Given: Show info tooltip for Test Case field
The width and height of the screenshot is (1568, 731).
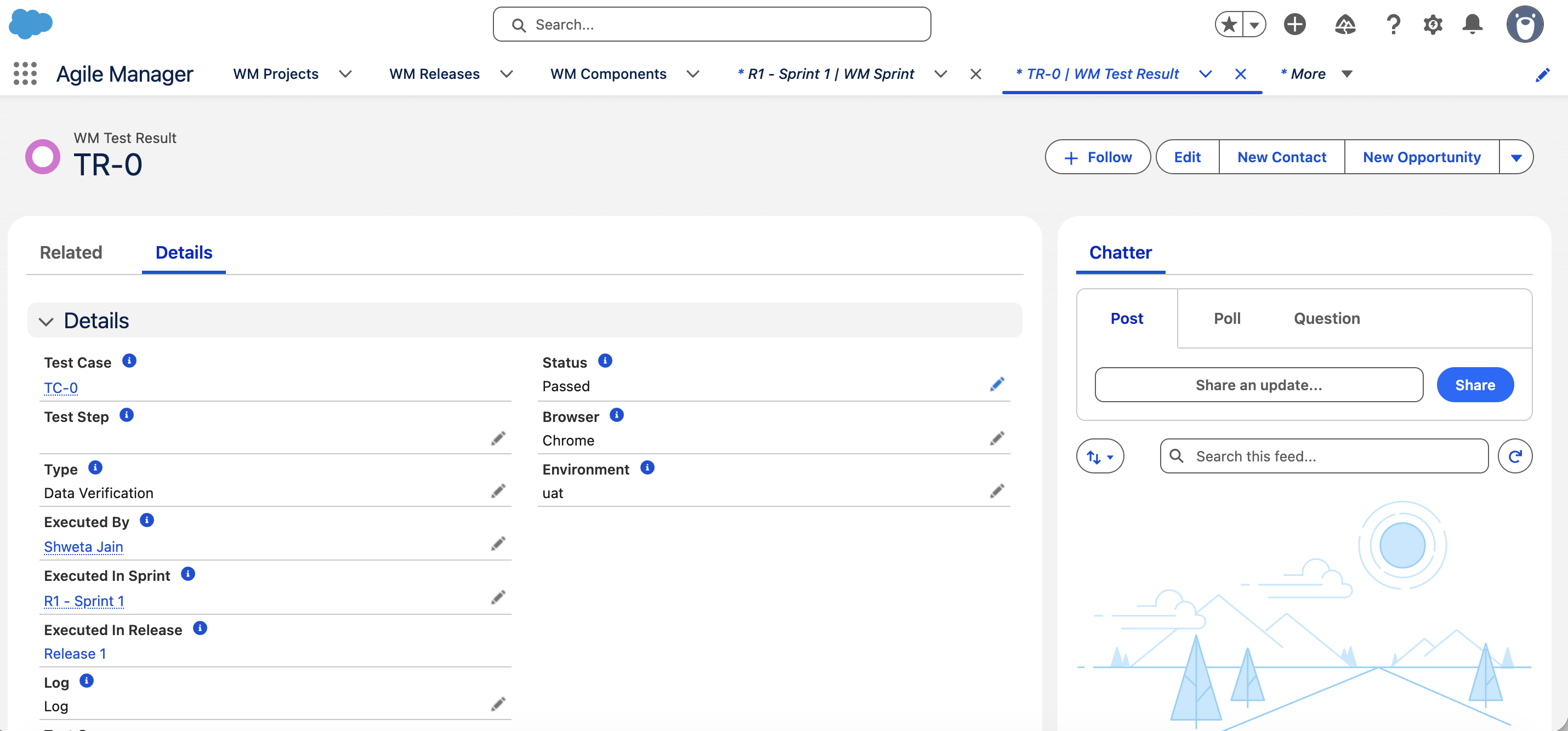Looking at the screenshot, I should 129,361.
